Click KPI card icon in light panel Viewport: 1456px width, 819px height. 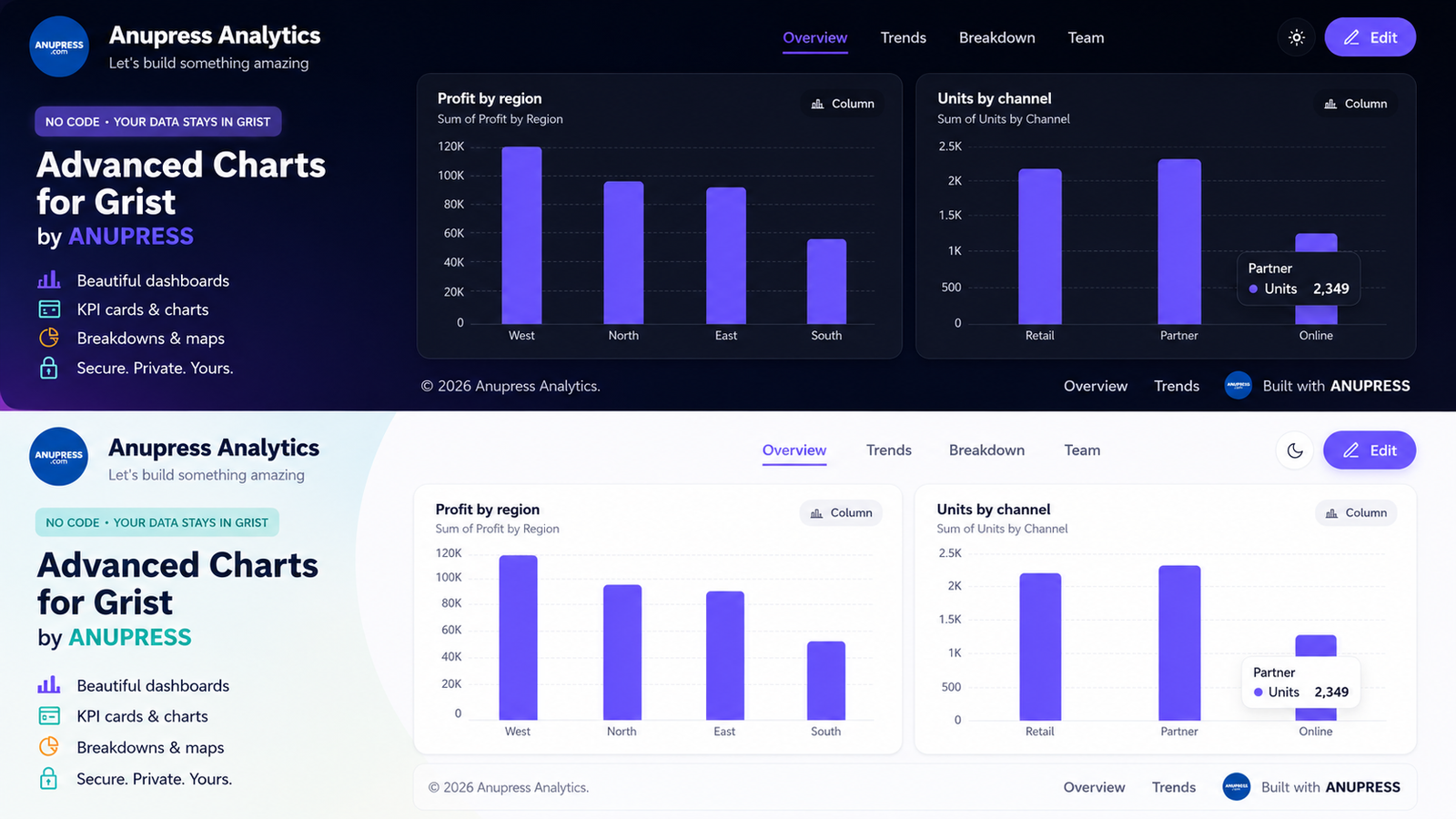[x=49, y=716]
